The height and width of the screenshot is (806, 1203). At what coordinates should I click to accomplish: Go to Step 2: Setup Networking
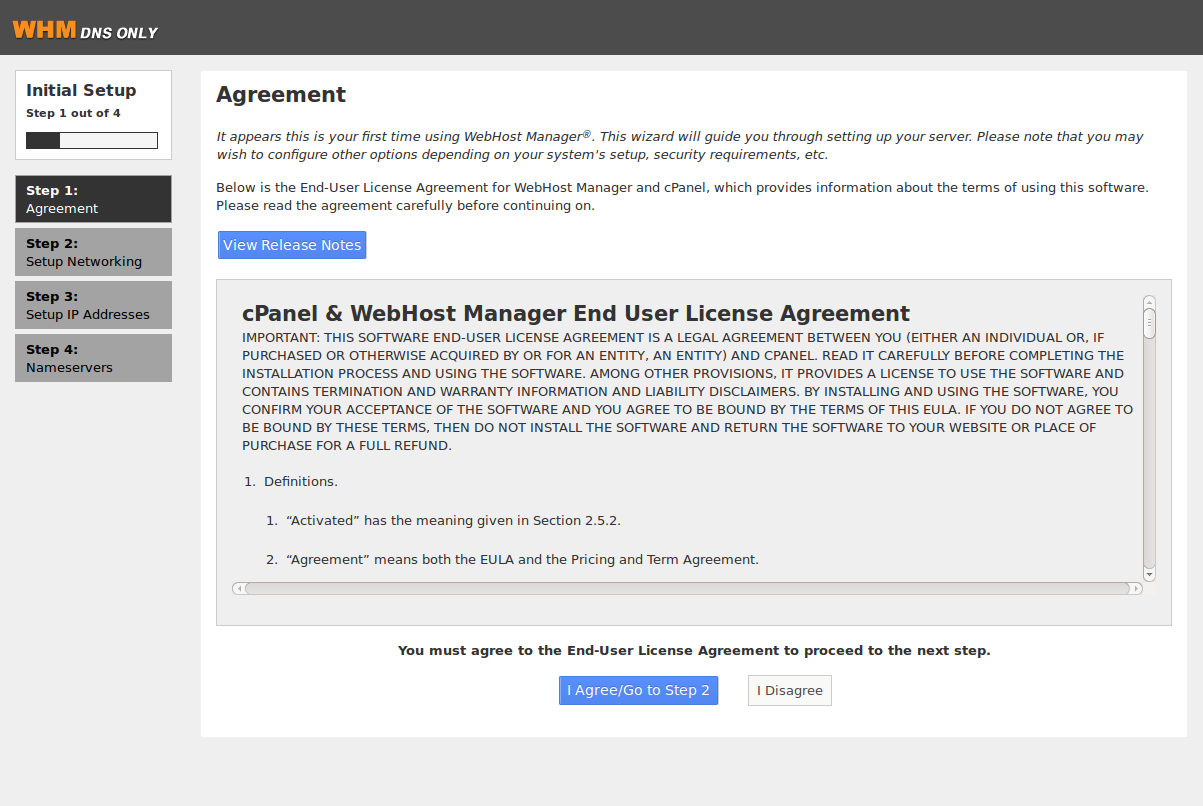93,252
